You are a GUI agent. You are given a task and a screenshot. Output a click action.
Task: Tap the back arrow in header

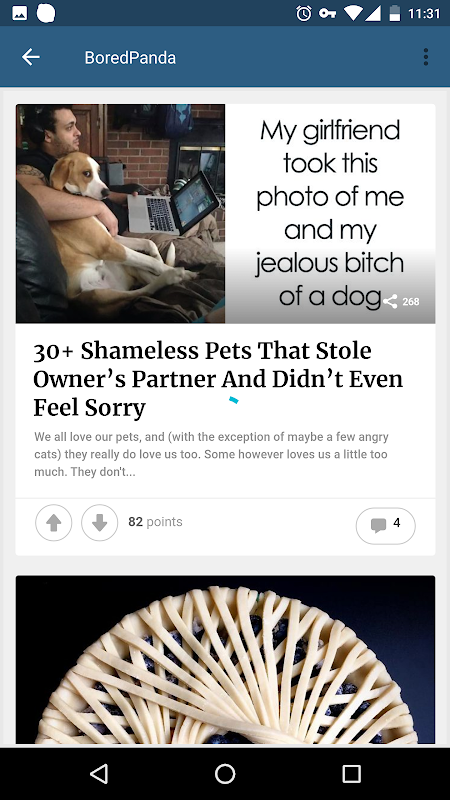click(x=31, y=57)
